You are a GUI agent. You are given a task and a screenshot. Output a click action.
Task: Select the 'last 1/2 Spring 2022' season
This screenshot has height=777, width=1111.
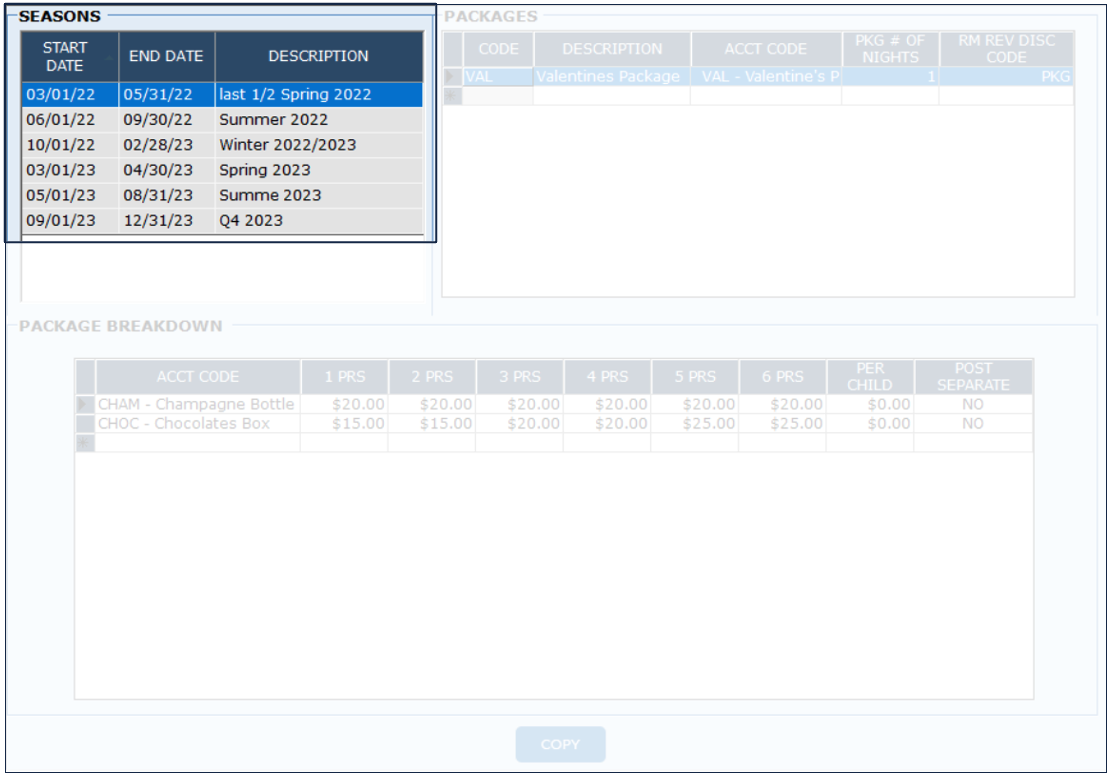[x=295, y=94]
